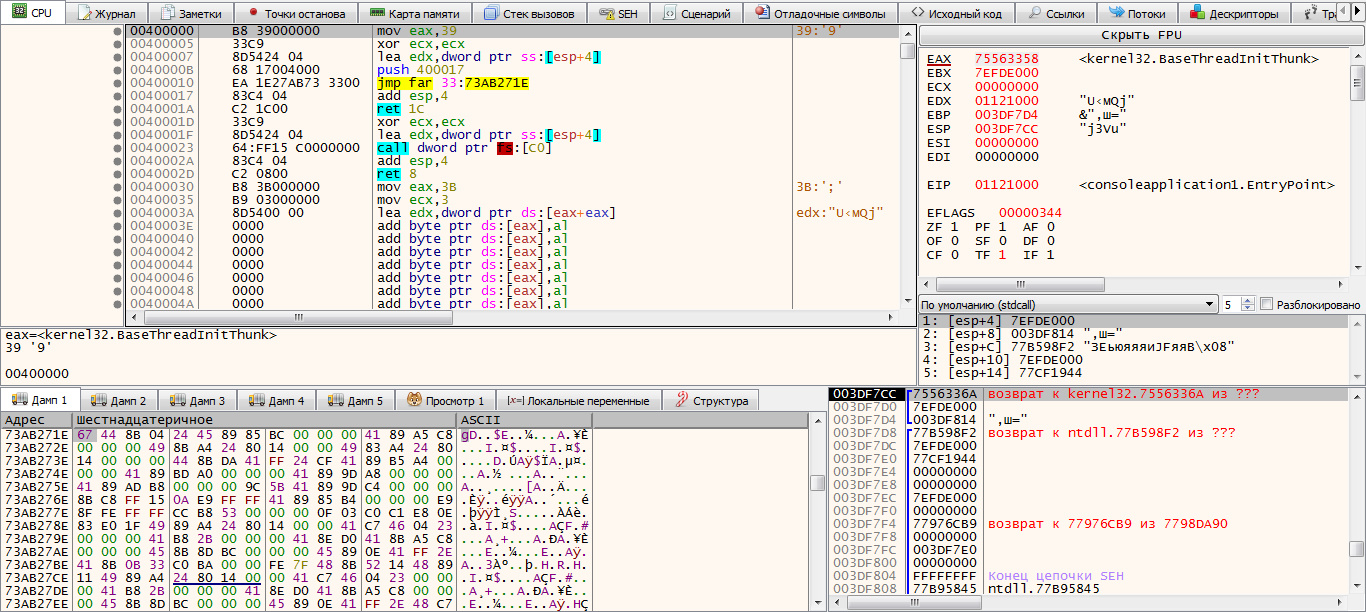Switch to the Дамп 2 tab
The image size is (1366, 612).
119,401
